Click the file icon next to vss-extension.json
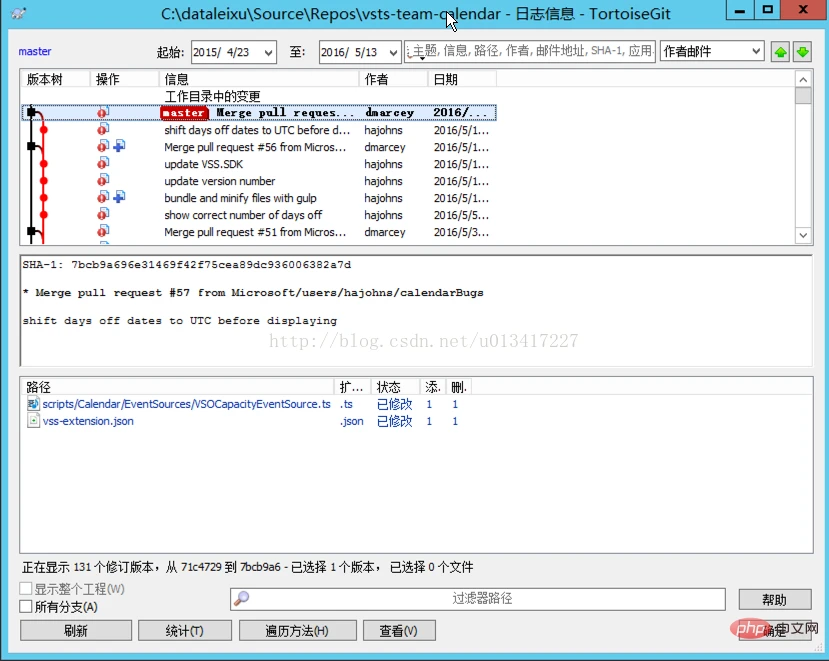 (33, 421)
